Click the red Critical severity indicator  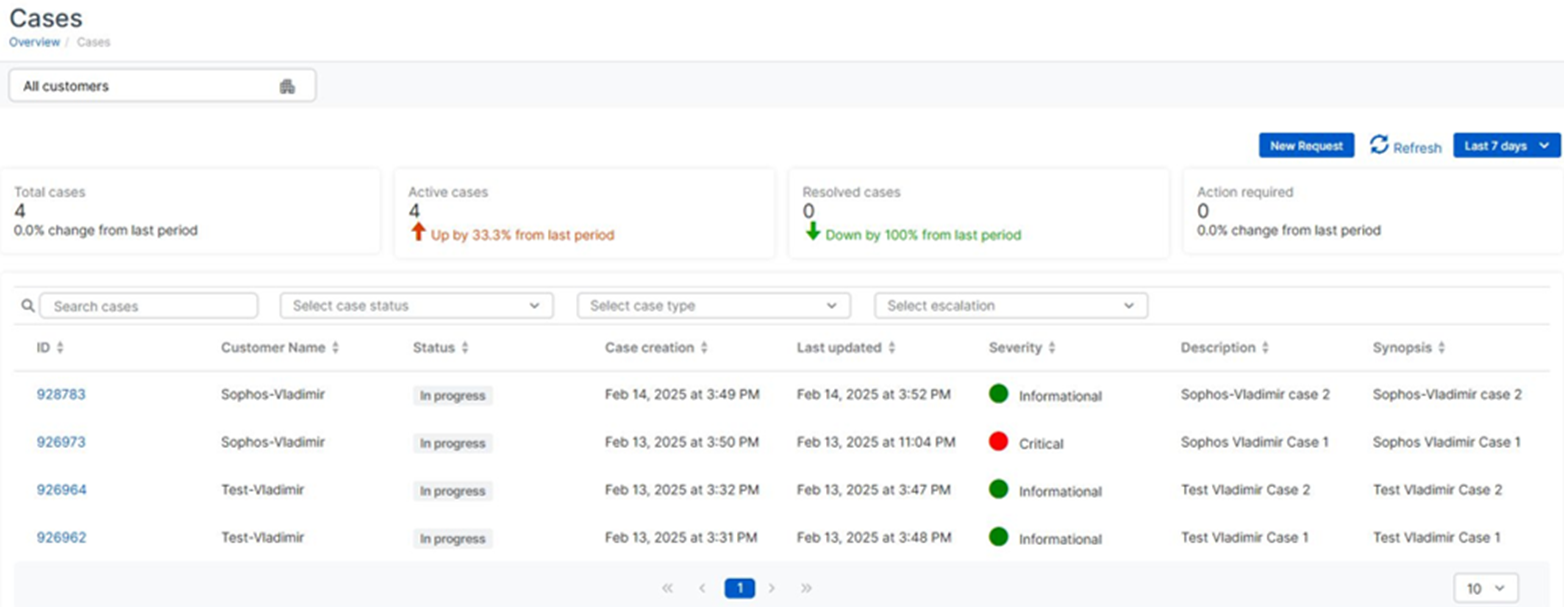998,442
